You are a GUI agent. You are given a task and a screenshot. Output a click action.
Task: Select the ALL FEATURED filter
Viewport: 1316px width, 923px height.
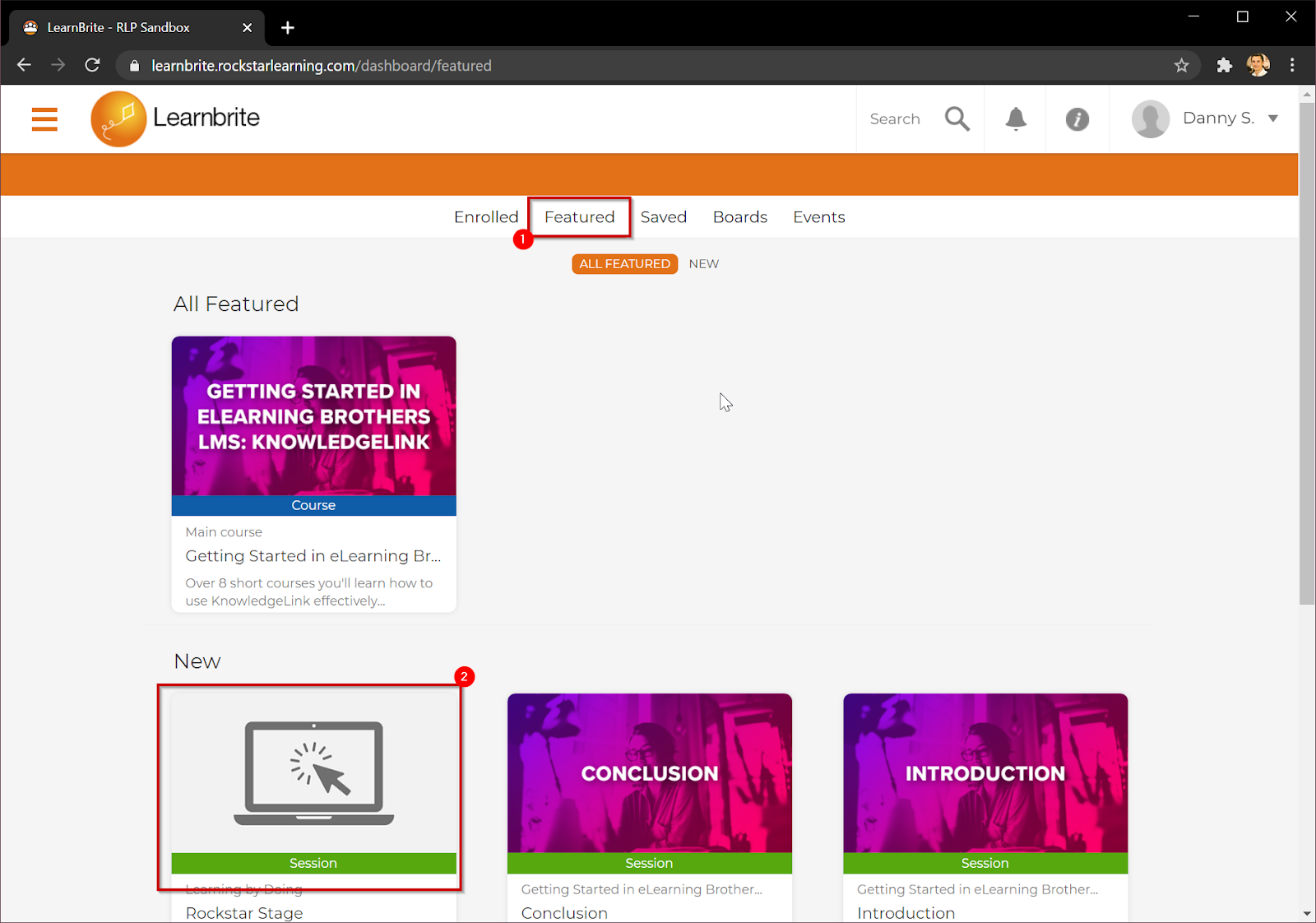625,264
